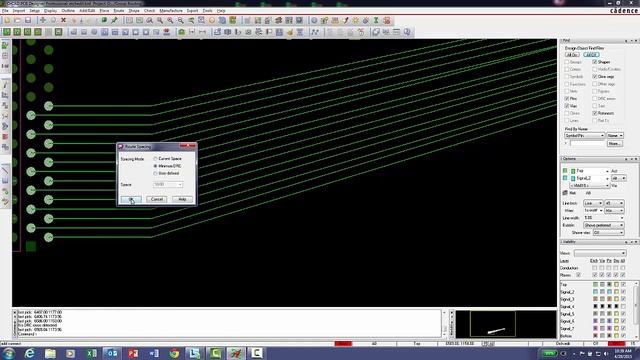Open the Symbol/Pin Find By Name dropdown
Image resolution: width=640 pixels, height=360 pixels.
(584, 136)
